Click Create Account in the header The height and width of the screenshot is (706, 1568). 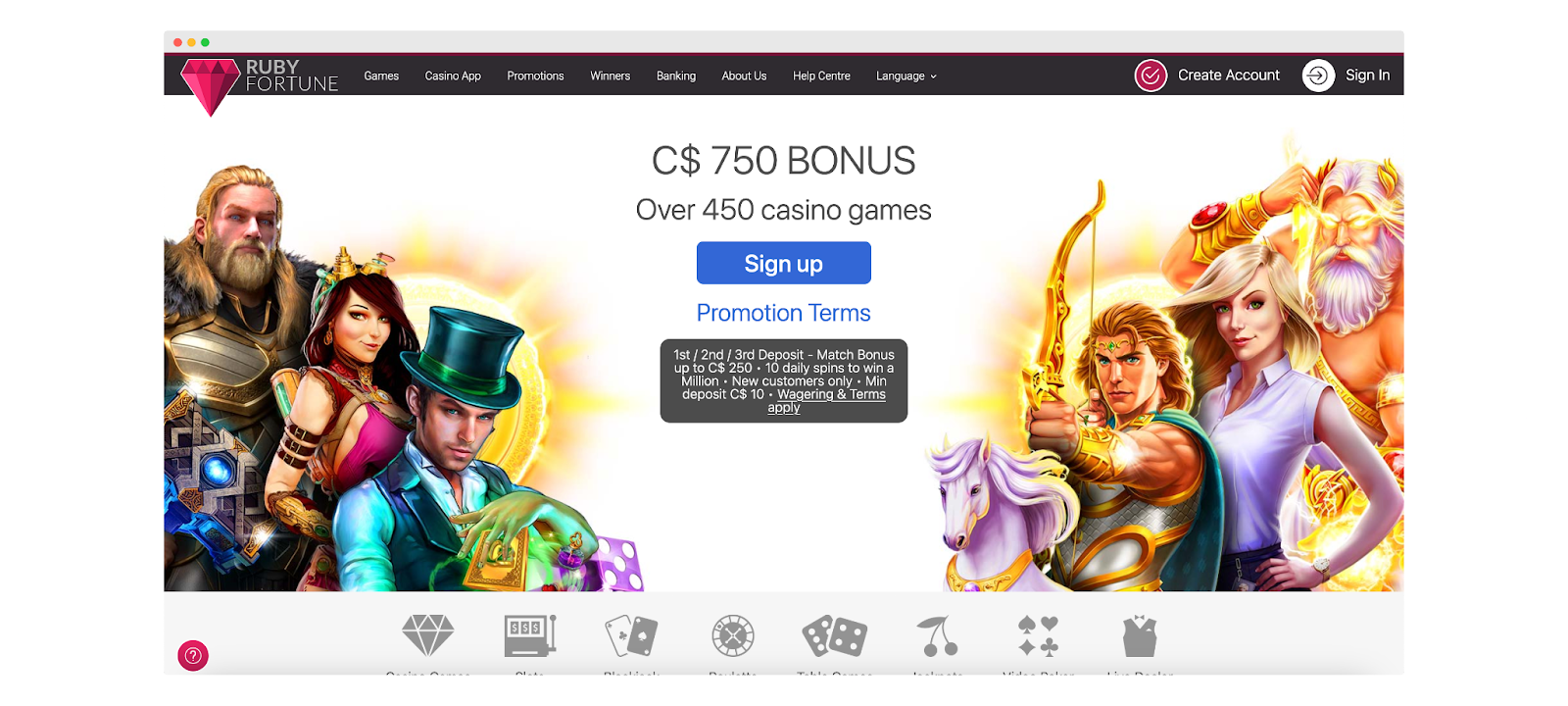click(x=1208, y=75)
